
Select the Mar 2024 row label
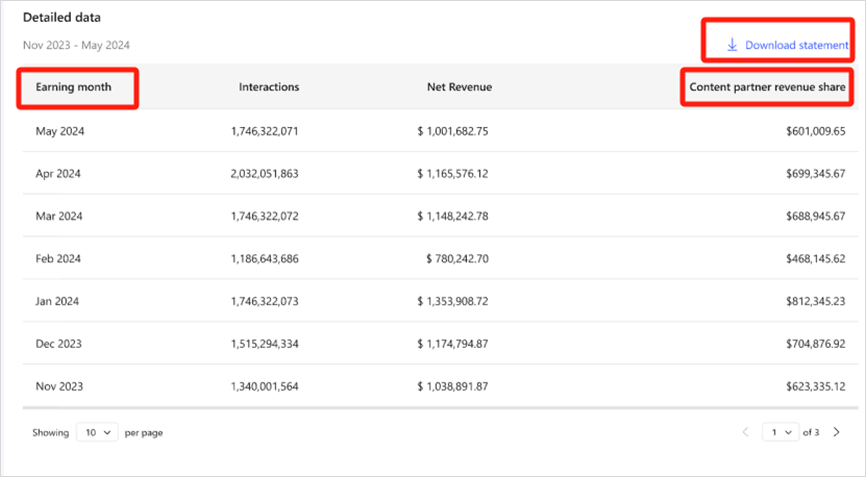[x=58, y=216]
